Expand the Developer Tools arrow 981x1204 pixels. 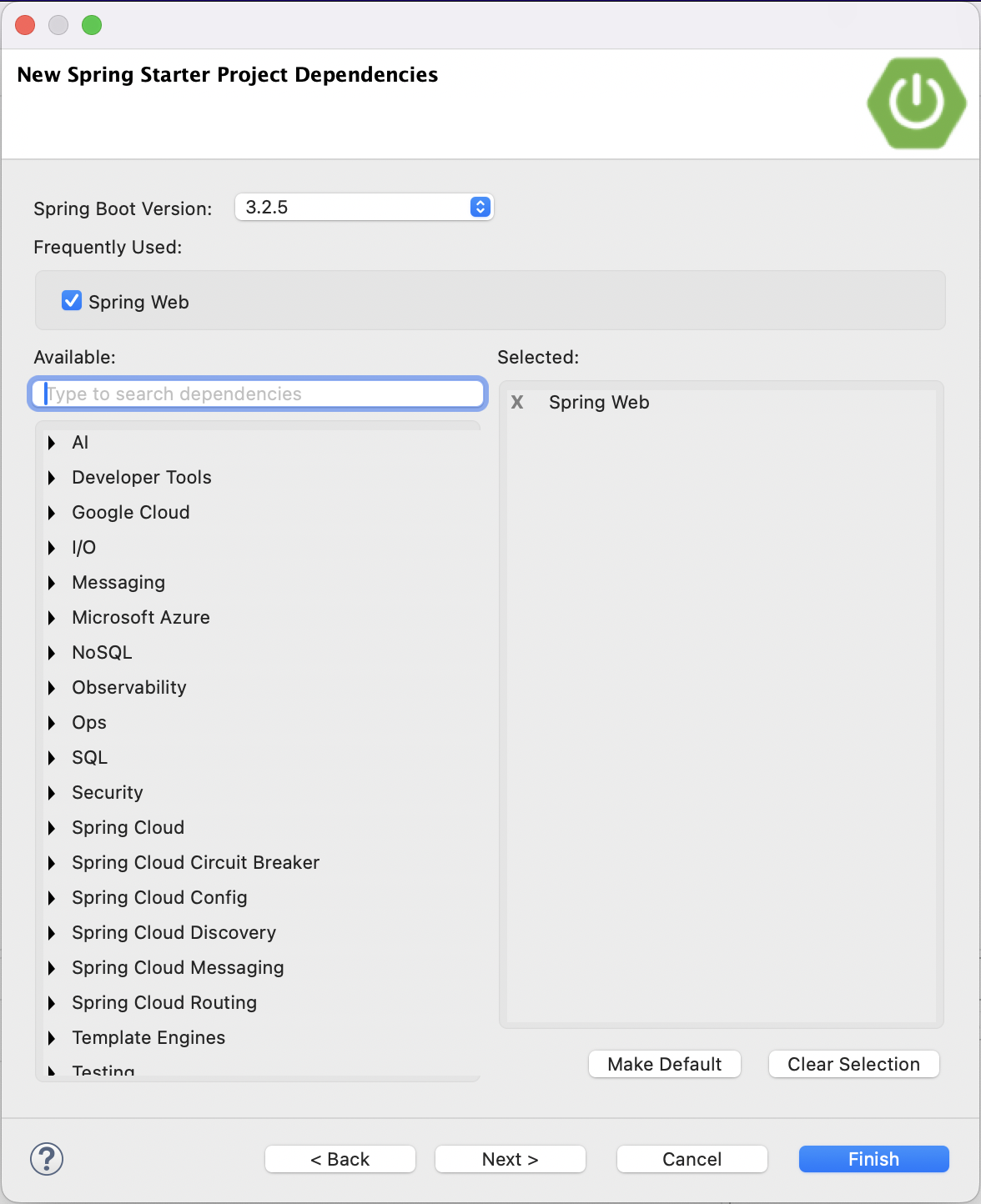tap(52, 478)
